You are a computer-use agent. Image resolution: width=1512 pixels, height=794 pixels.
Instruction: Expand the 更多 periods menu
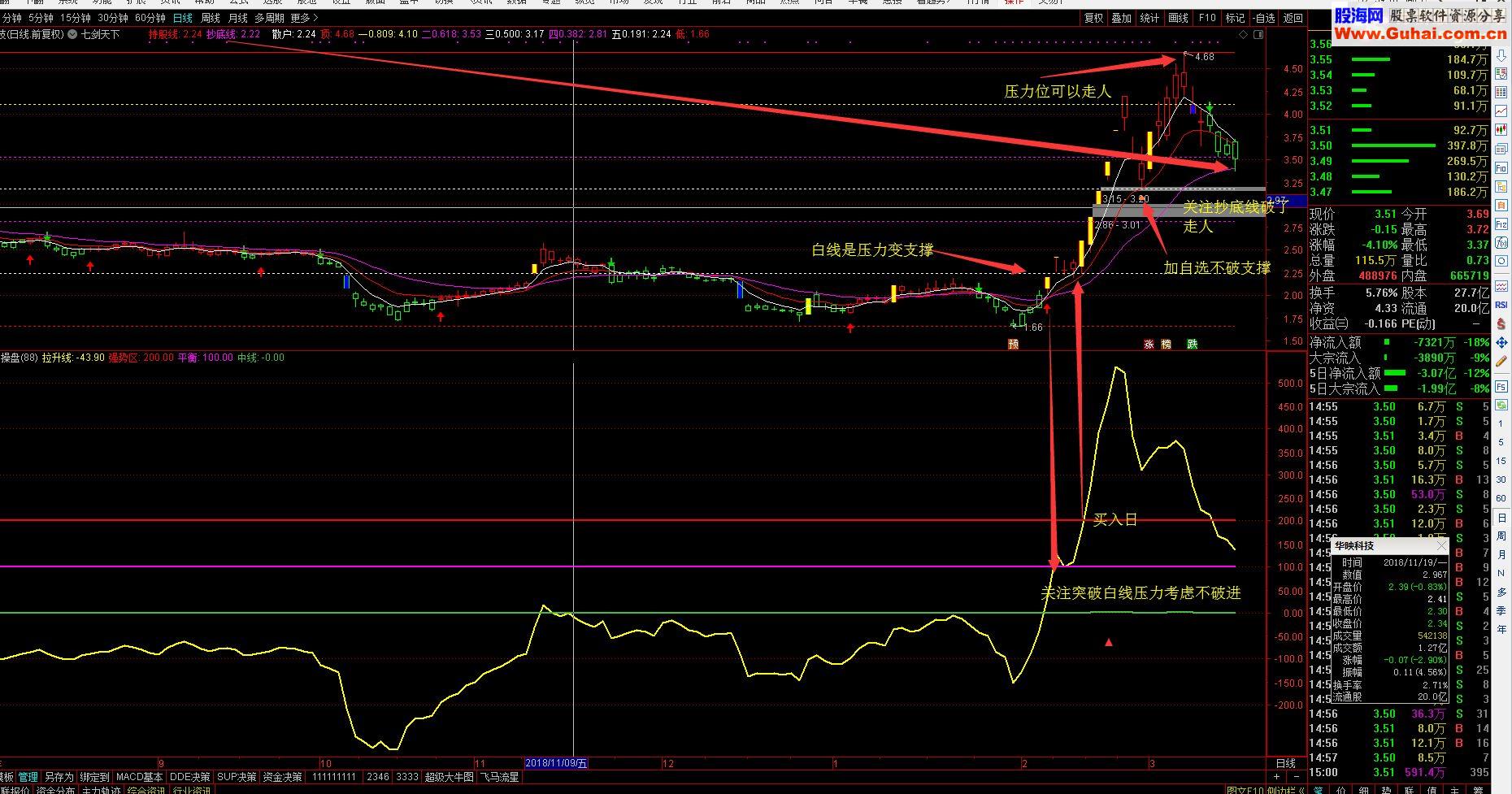pyautogui.click(x=305, y=18)
